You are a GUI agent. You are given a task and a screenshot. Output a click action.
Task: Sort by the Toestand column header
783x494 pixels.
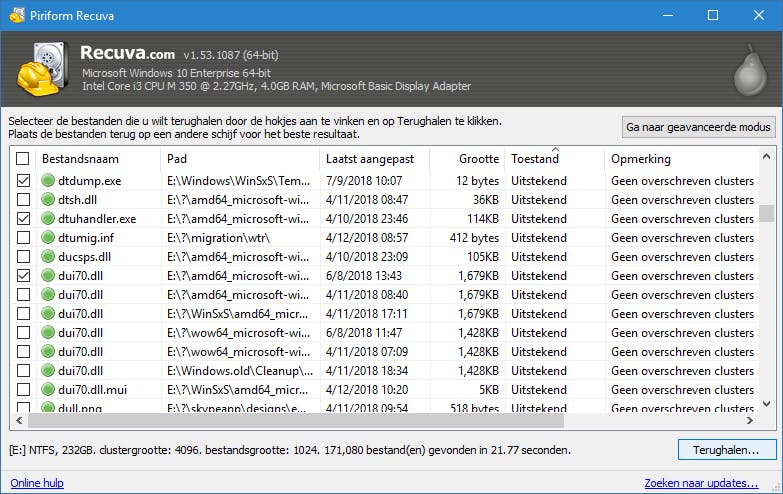tap(554, 159)
